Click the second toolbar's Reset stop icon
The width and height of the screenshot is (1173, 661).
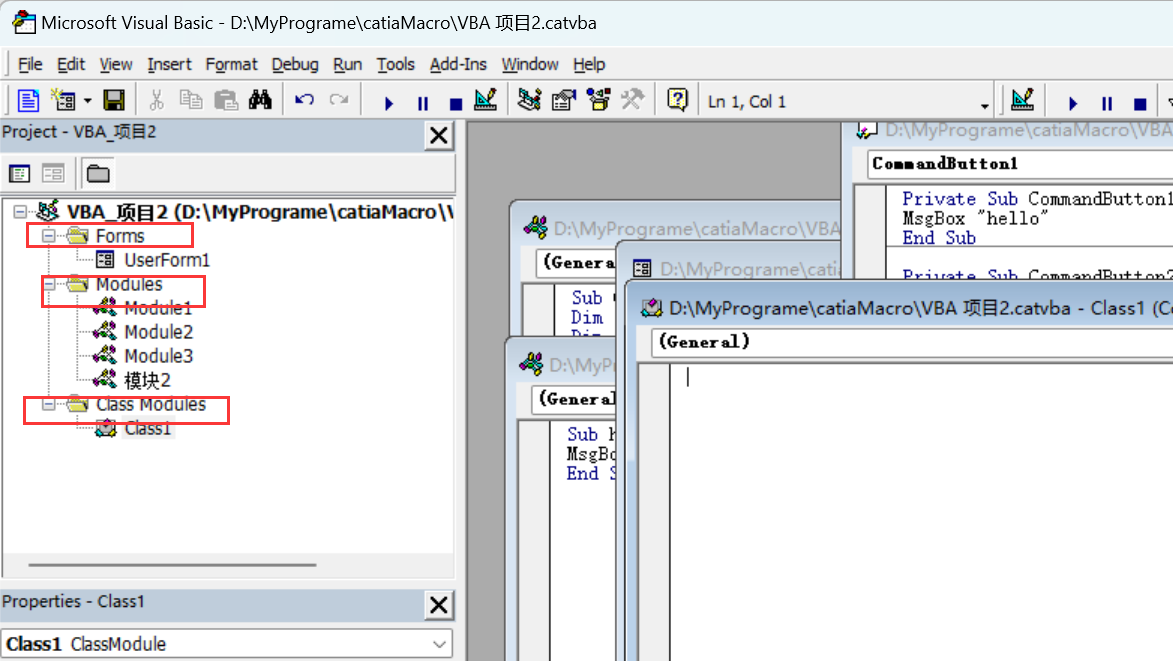1140,103
